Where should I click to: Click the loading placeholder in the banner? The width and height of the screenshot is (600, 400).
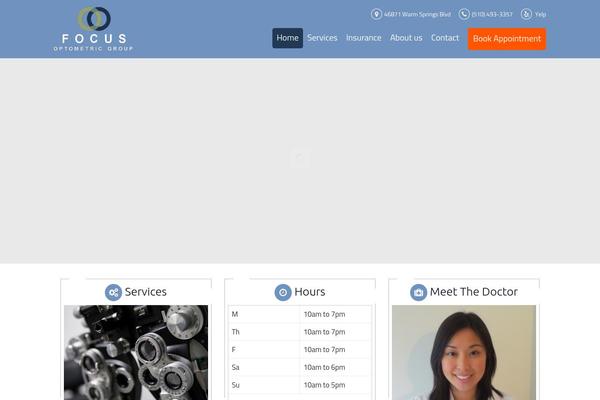(300, 158)
